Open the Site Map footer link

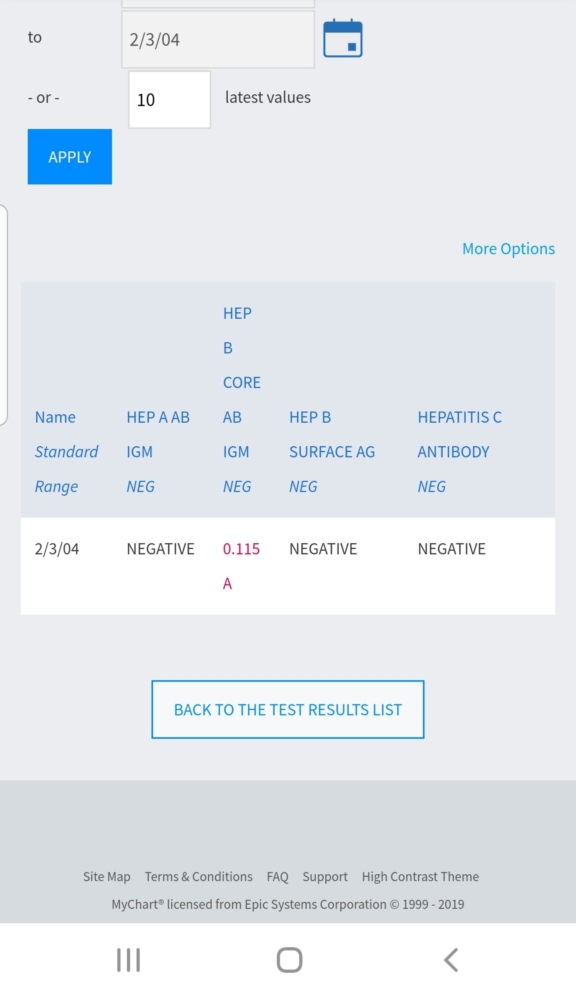[x=107, y=877]
